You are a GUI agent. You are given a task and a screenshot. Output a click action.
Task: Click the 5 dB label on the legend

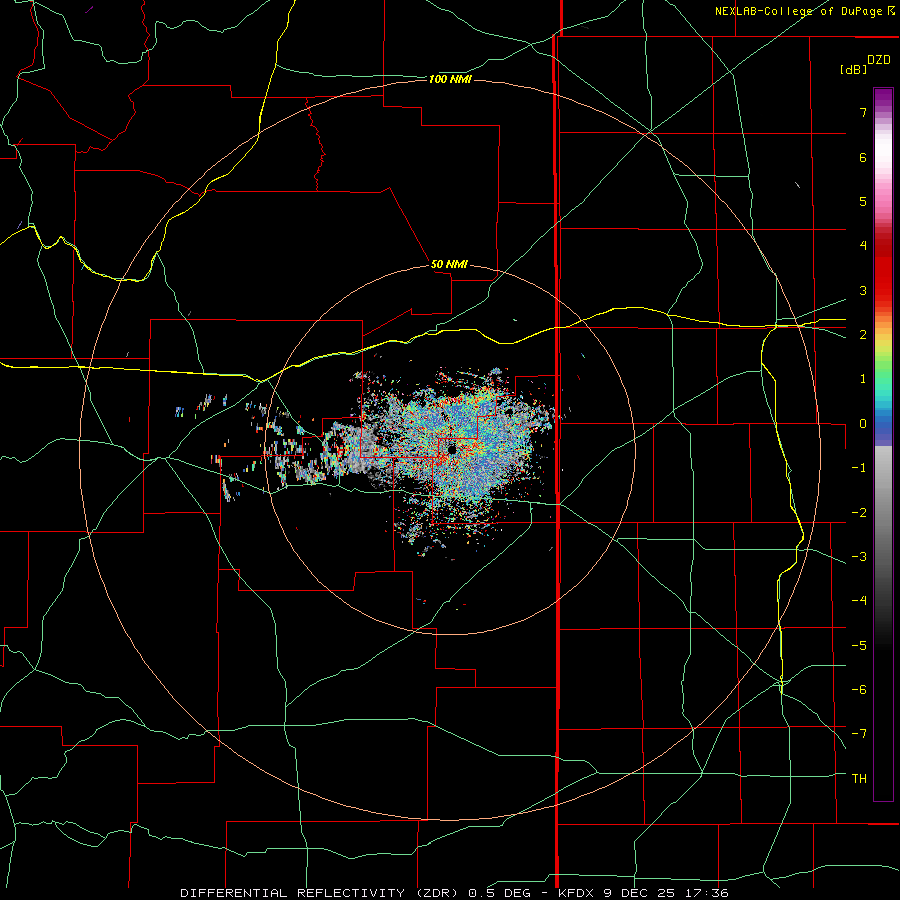coord(863,201)
